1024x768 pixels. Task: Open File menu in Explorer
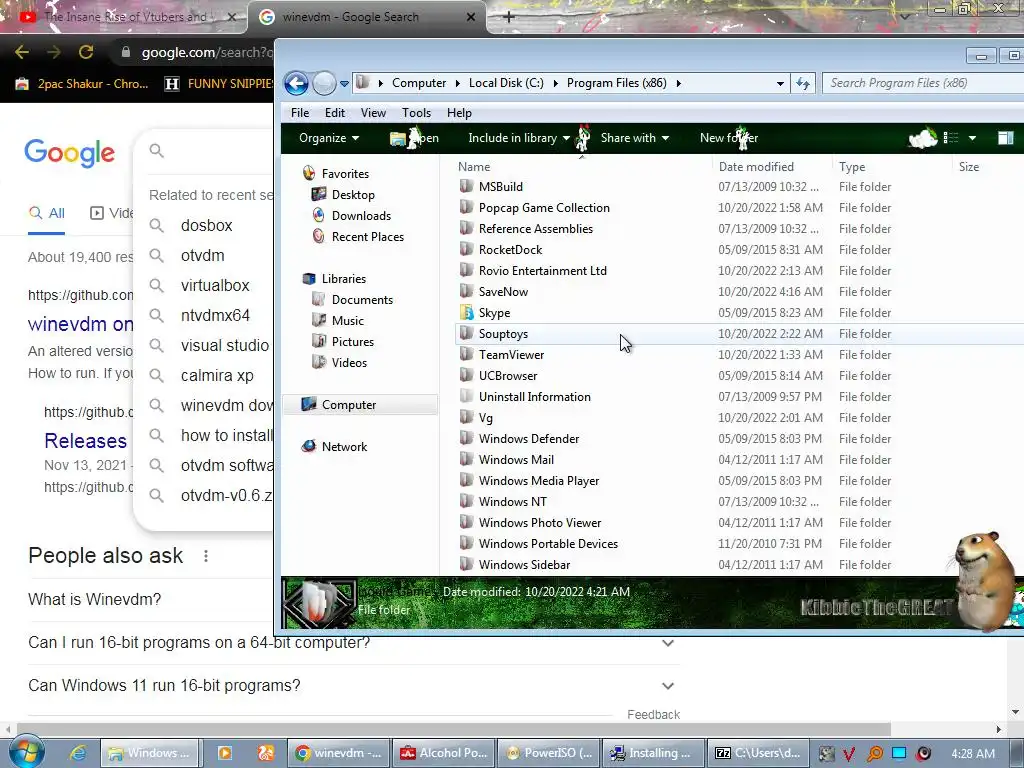pos(300,113)
